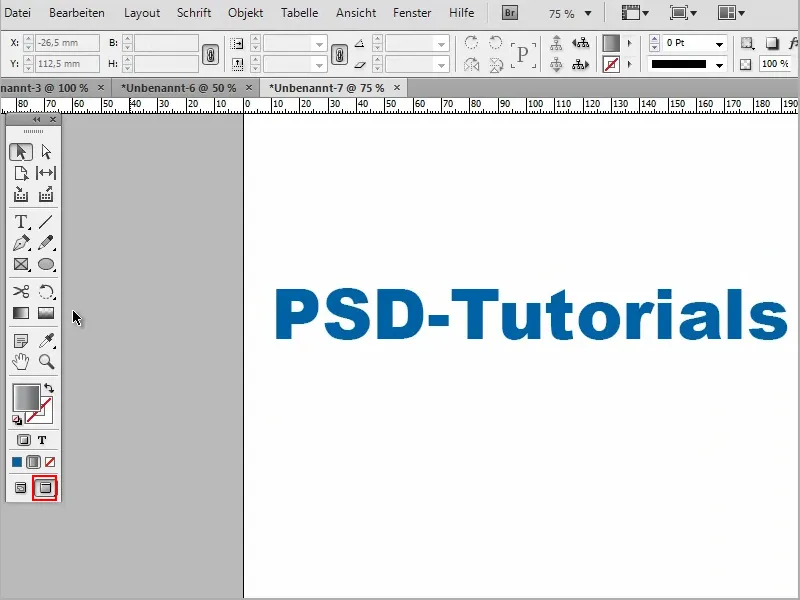Toggle constrain width and height proportions
Image resolution: width=800 pixels, height=600 pixels.
(x=210, y=54)
